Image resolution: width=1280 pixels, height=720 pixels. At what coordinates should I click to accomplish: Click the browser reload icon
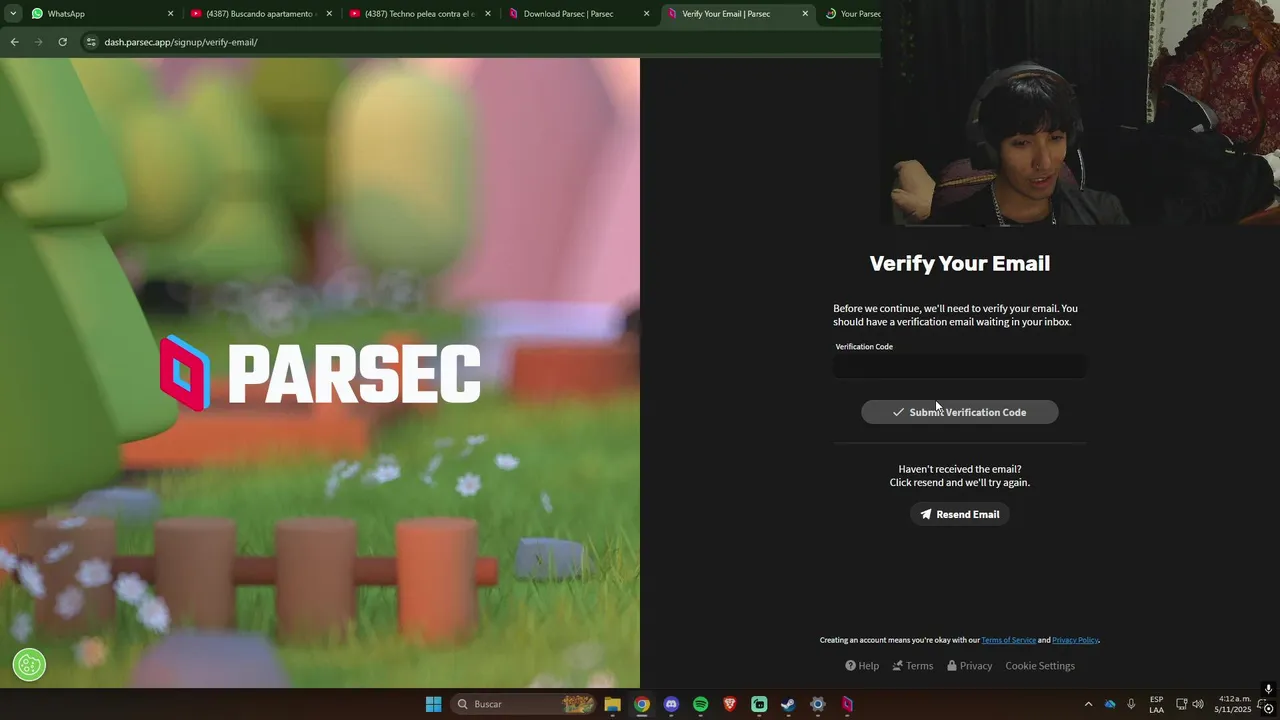click(x=62, y=42)
